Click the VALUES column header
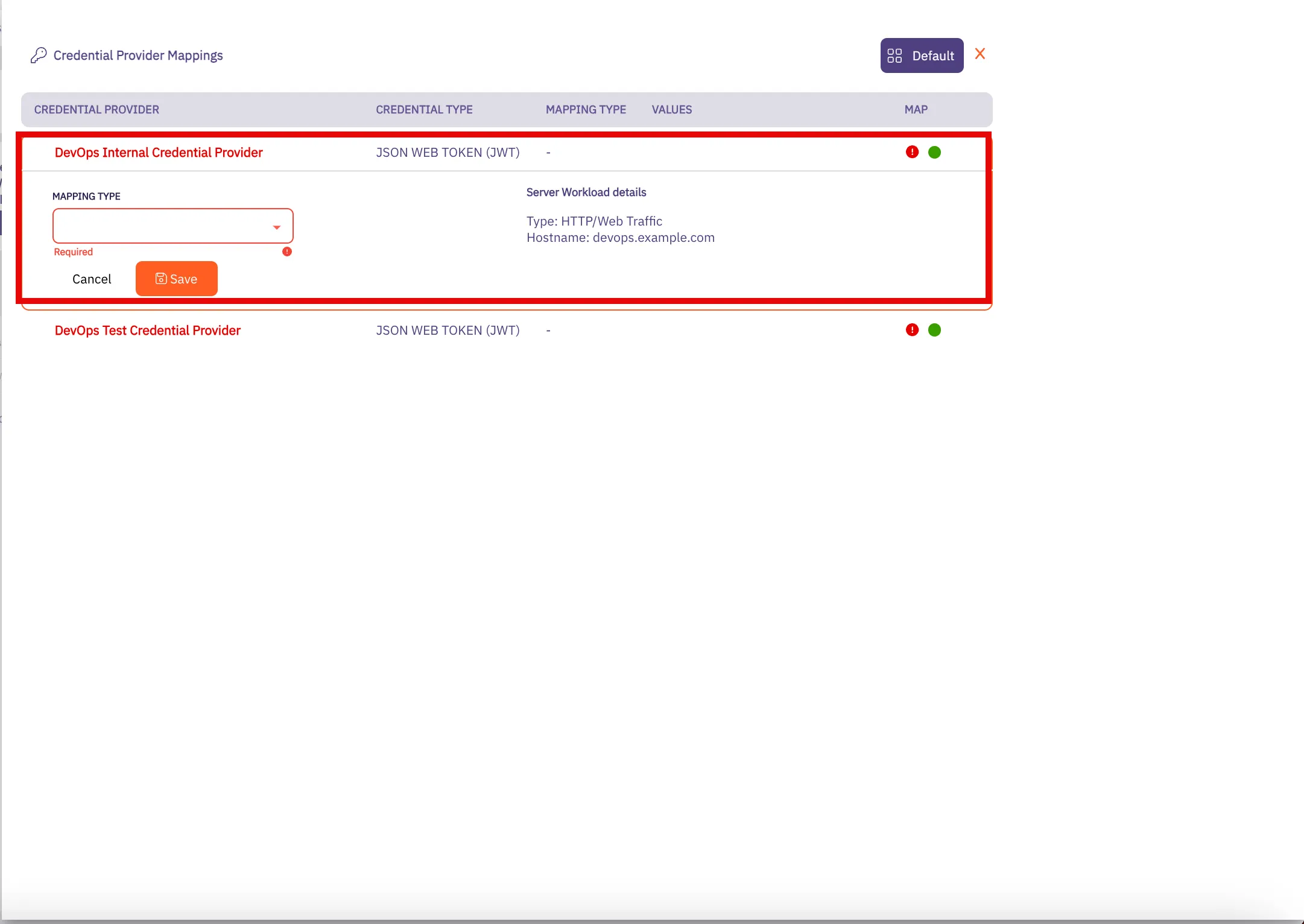The height and width of the screenshot is (924, 1304). click(671, 109)
